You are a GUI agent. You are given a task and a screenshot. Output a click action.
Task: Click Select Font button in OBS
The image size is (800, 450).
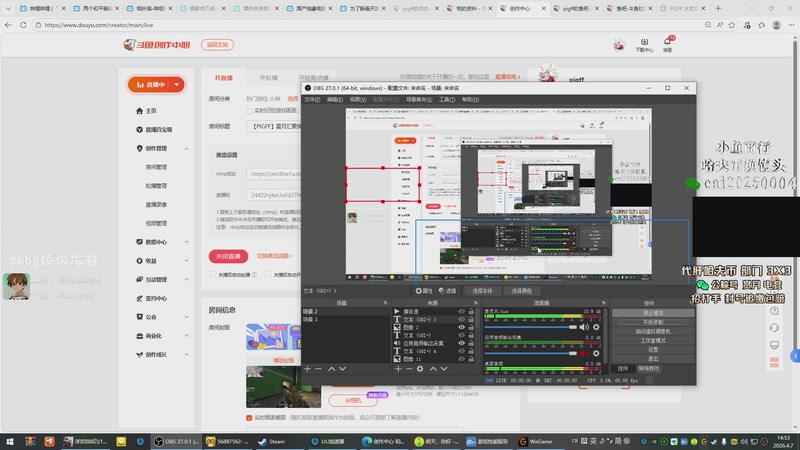click(x=482, y=291)
